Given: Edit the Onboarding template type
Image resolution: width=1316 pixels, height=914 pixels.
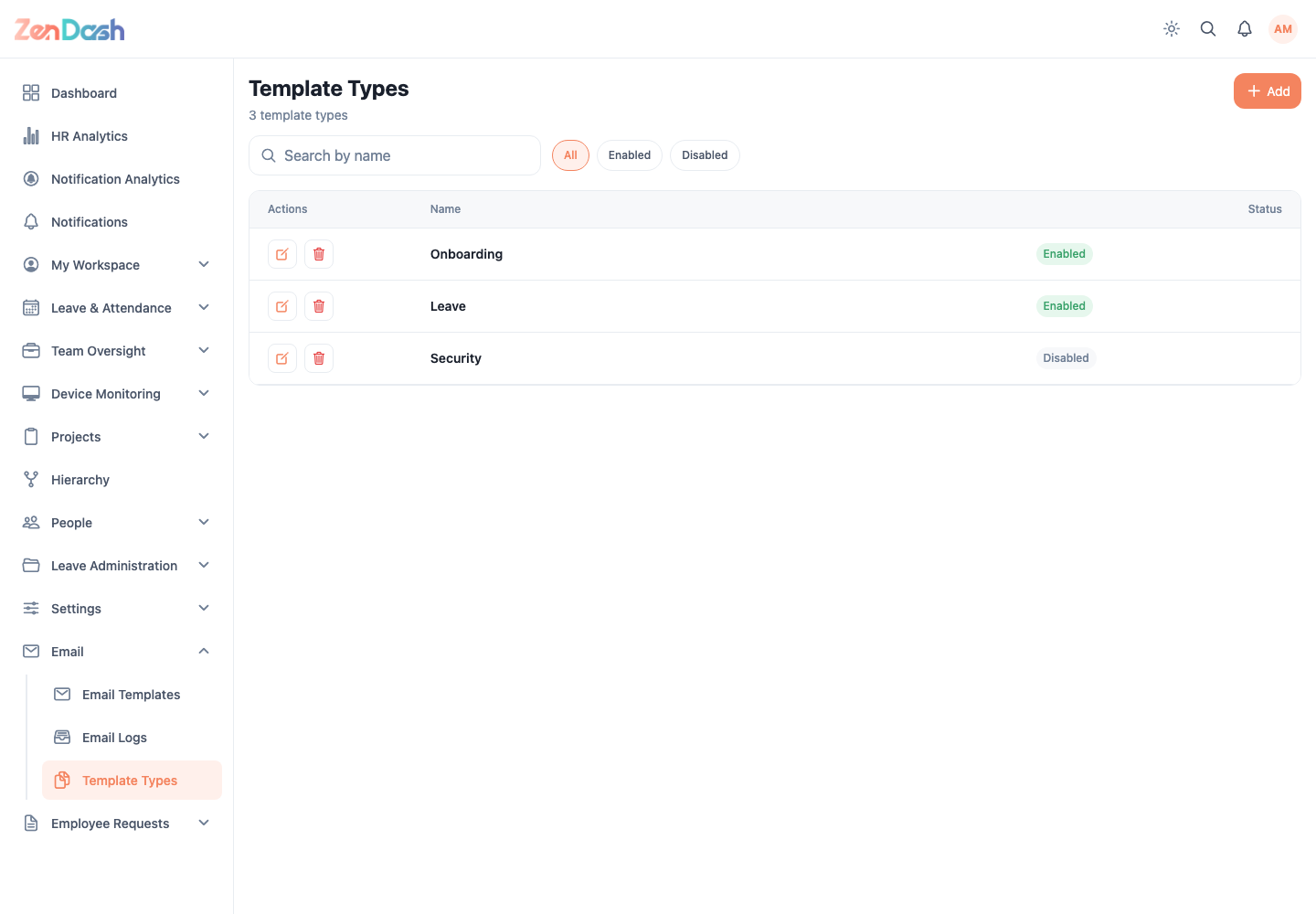Looking at the screenshot, I should point(282,254).
